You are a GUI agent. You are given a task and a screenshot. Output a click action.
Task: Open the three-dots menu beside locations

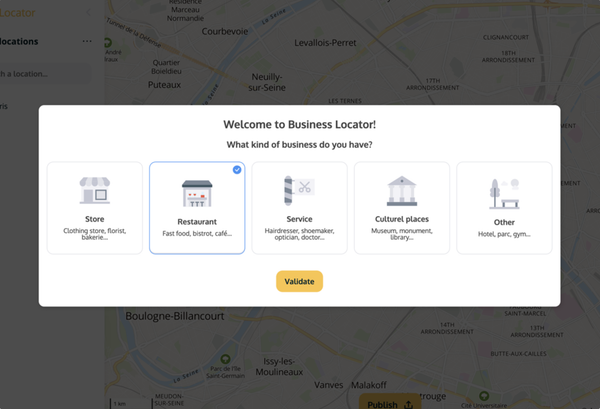coord(87,41)
